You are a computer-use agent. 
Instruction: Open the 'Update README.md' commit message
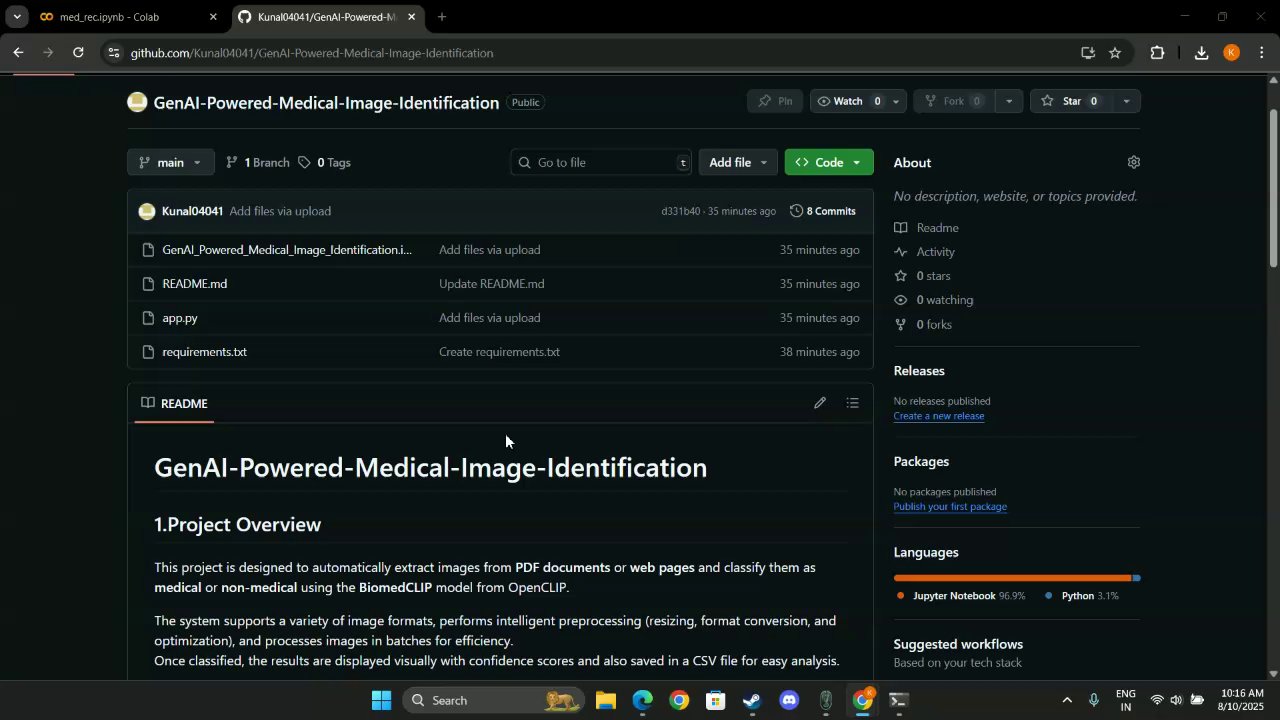click(492, 284)
